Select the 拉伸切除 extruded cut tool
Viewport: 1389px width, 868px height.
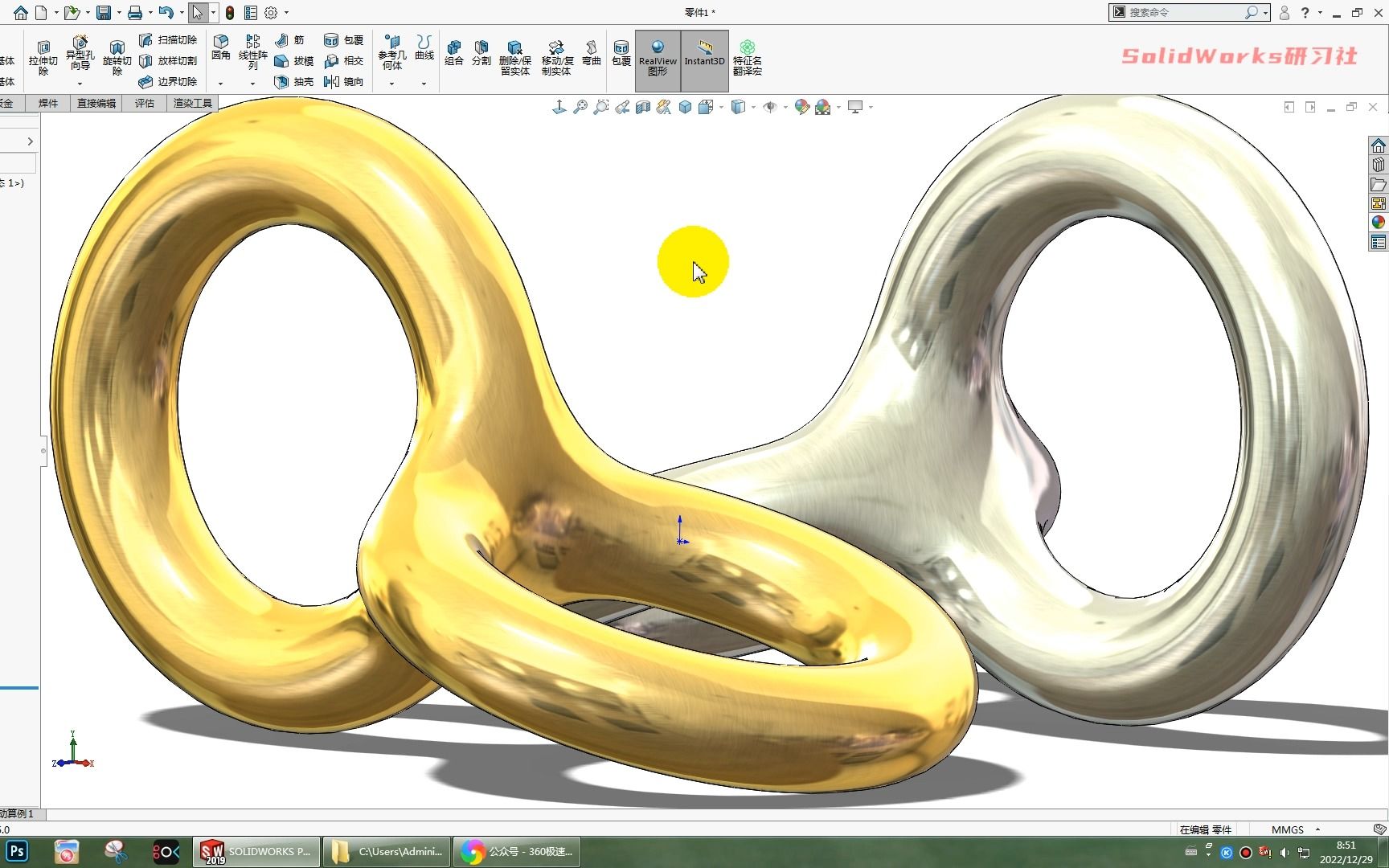43,58
